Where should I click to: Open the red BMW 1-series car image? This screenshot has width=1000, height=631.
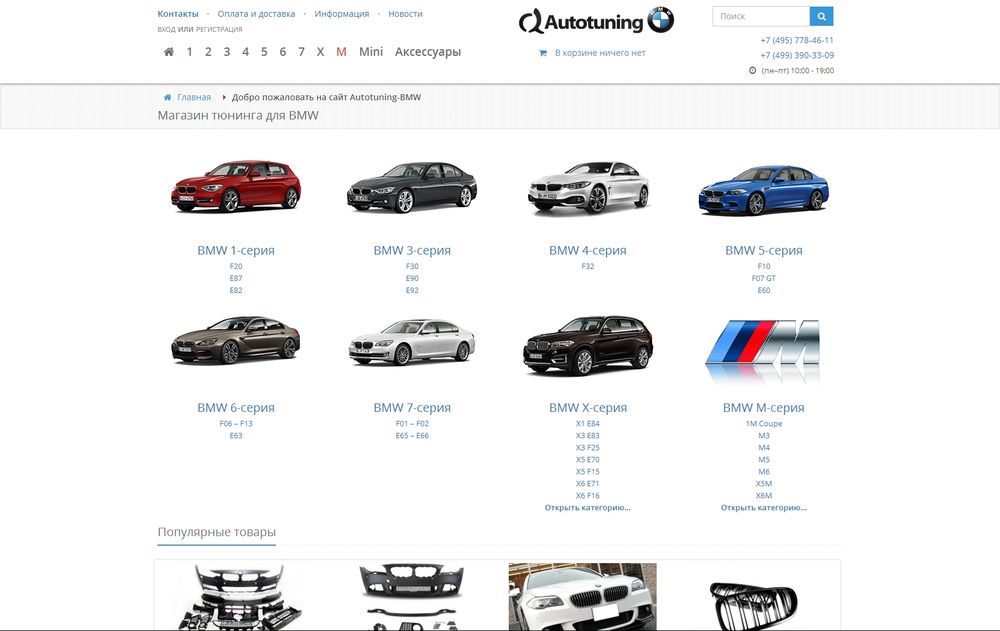(236, 186)
